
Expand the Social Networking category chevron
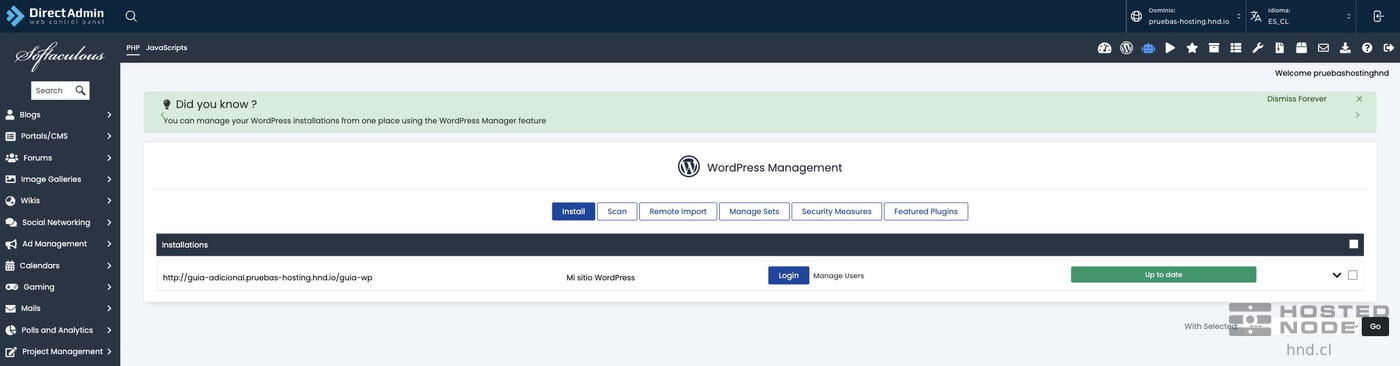pos(109,222)
